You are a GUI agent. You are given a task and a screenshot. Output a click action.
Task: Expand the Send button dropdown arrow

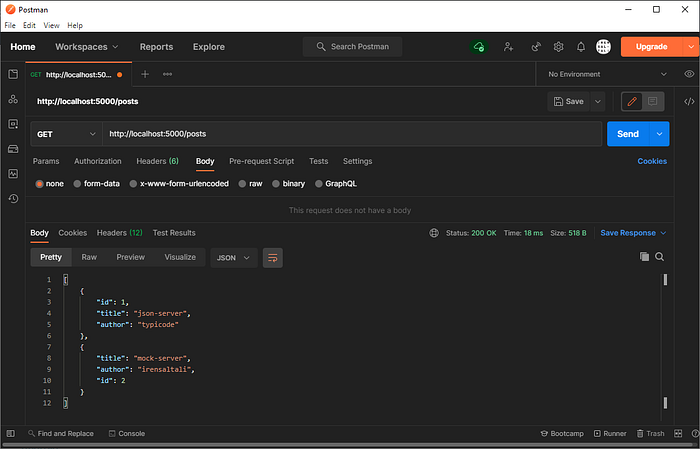point(659,134)
